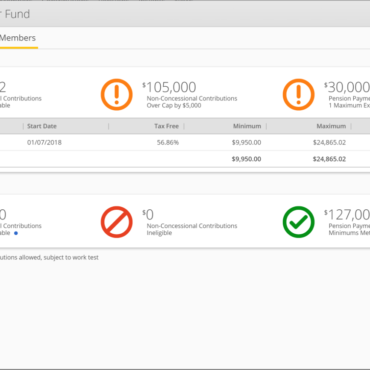Click the 56.86% tax free value

[x=168, y=142]
